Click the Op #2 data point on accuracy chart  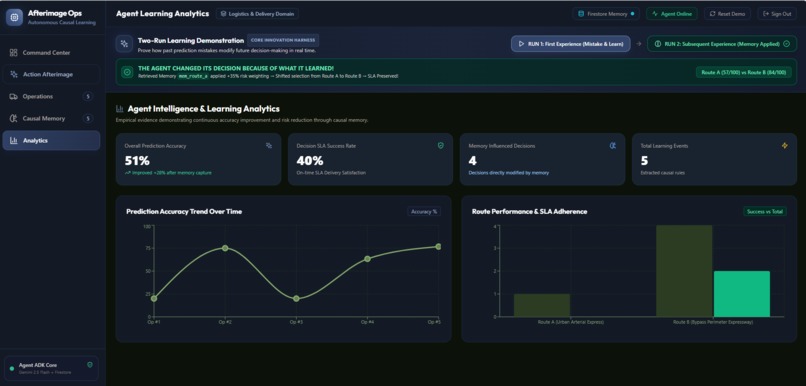pos(225,248)
